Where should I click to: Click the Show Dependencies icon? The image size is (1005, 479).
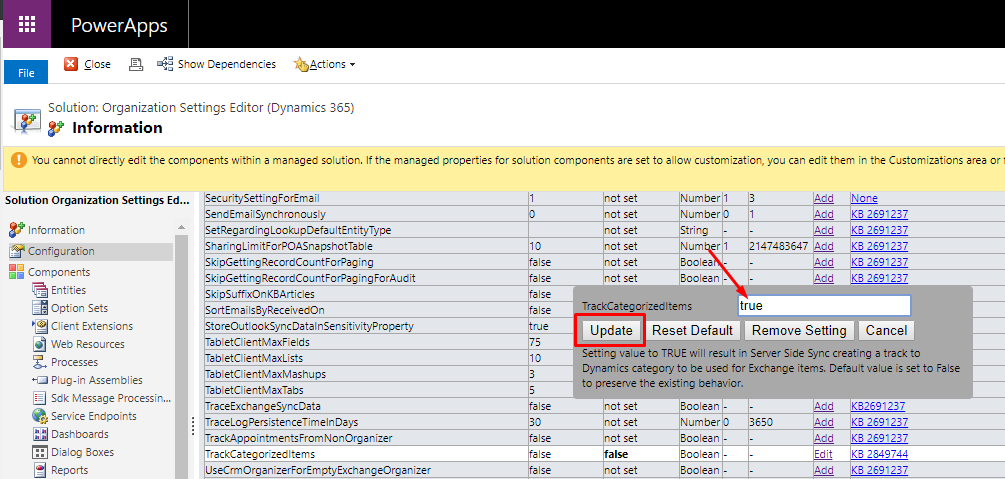tap(165, 64)
